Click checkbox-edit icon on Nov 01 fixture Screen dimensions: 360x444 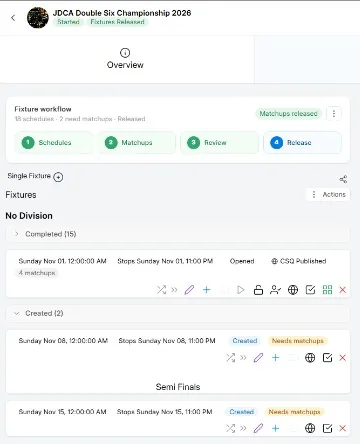click(x=310, y=290)
